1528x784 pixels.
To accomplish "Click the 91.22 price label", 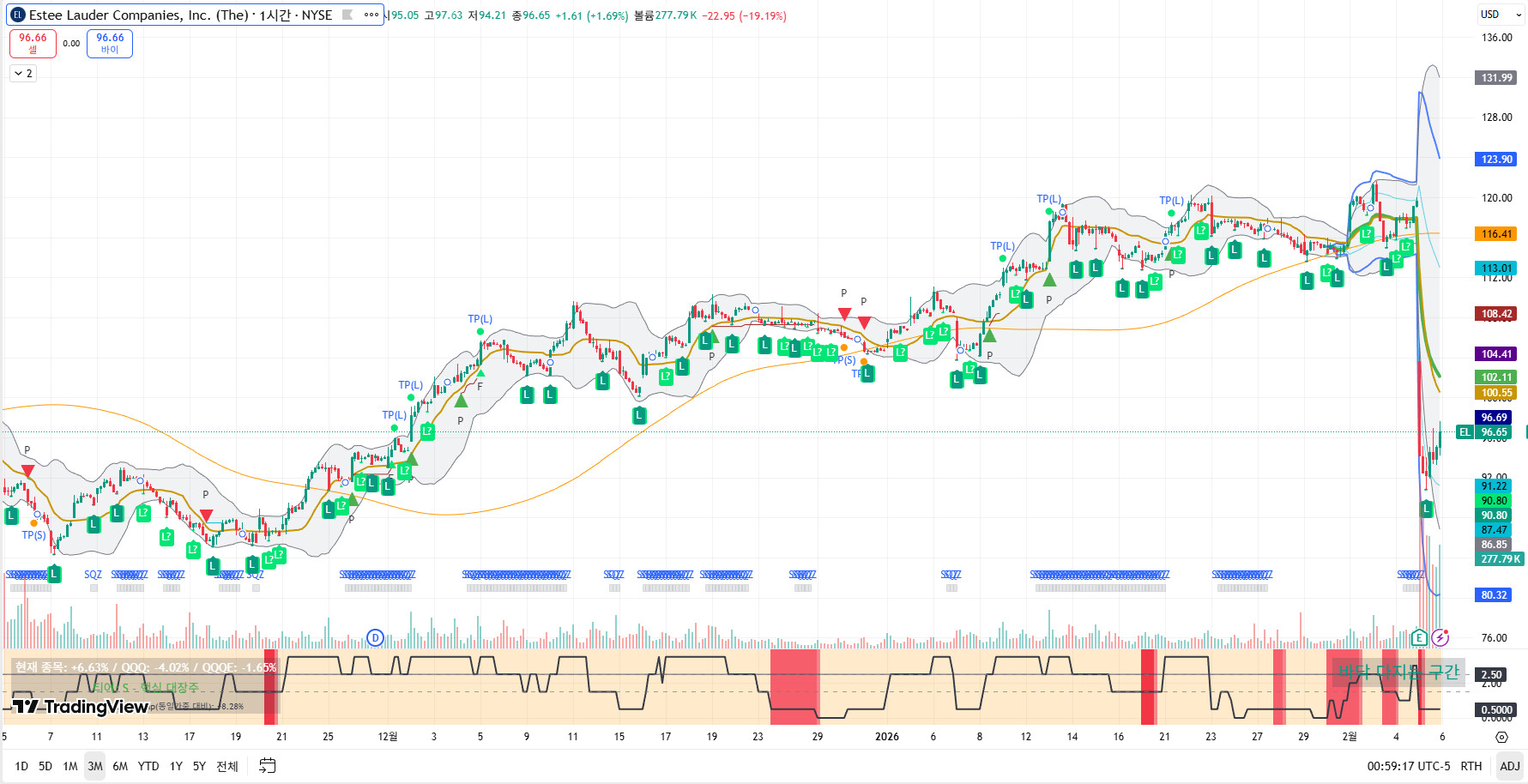I will 1495,486.
